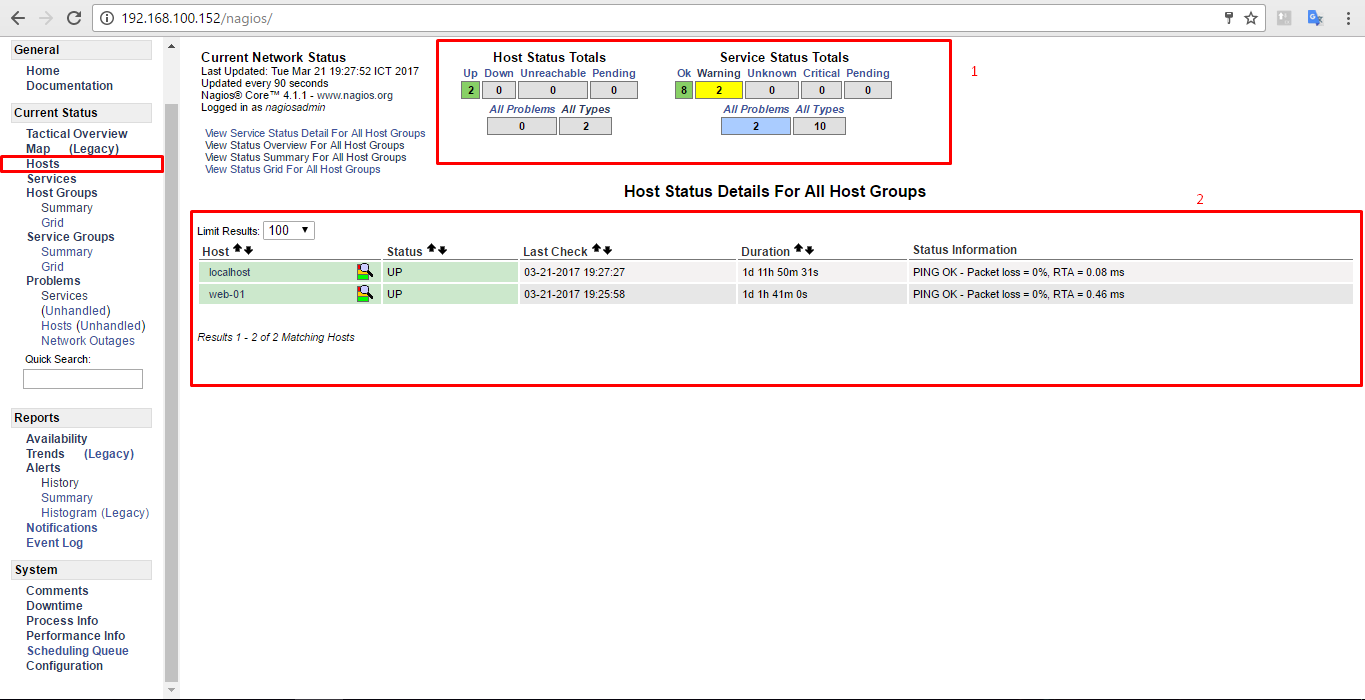Sort Duration descending with down arrow
Image resolution: width=1365 pixels, height=700 pixels.
tap(809, 249)
